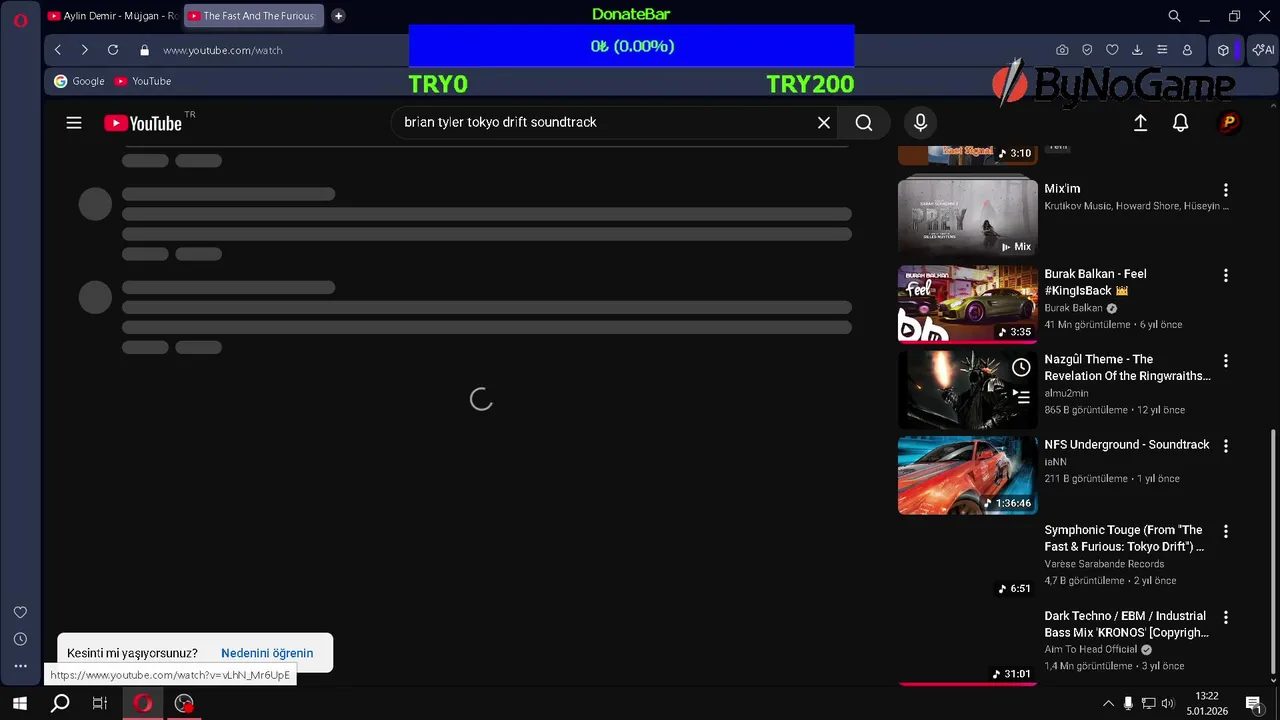Viewport: 1280px width, 720px height.
Task: Open the extensions cube icon
Action: point(1223,50)
